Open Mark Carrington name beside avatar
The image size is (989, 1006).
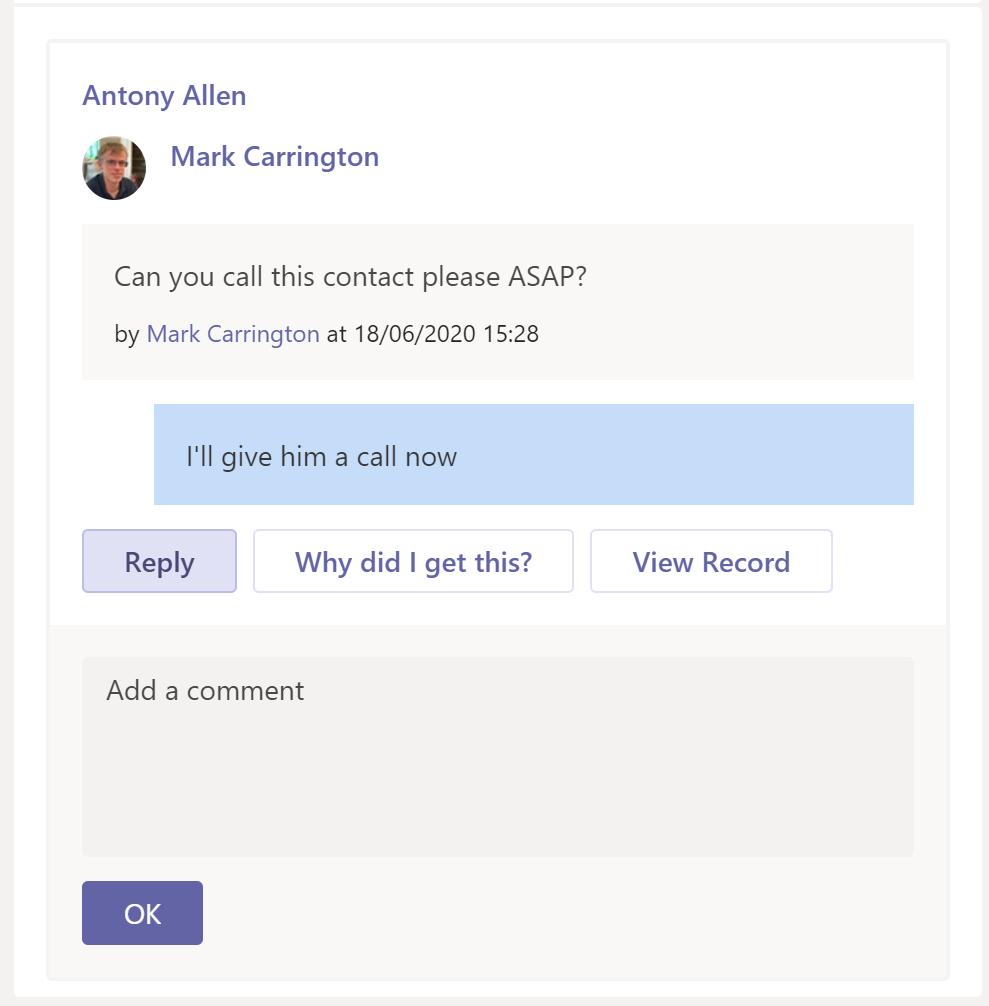[274, 157]
